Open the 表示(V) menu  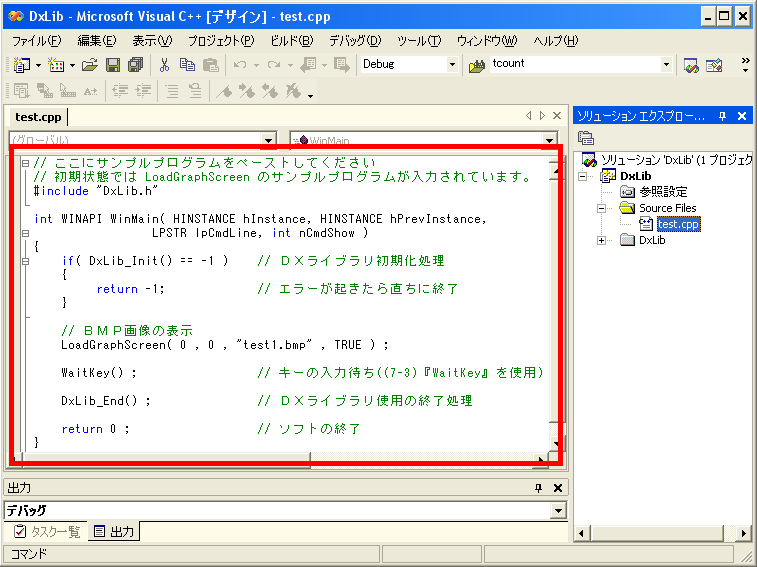152,41
